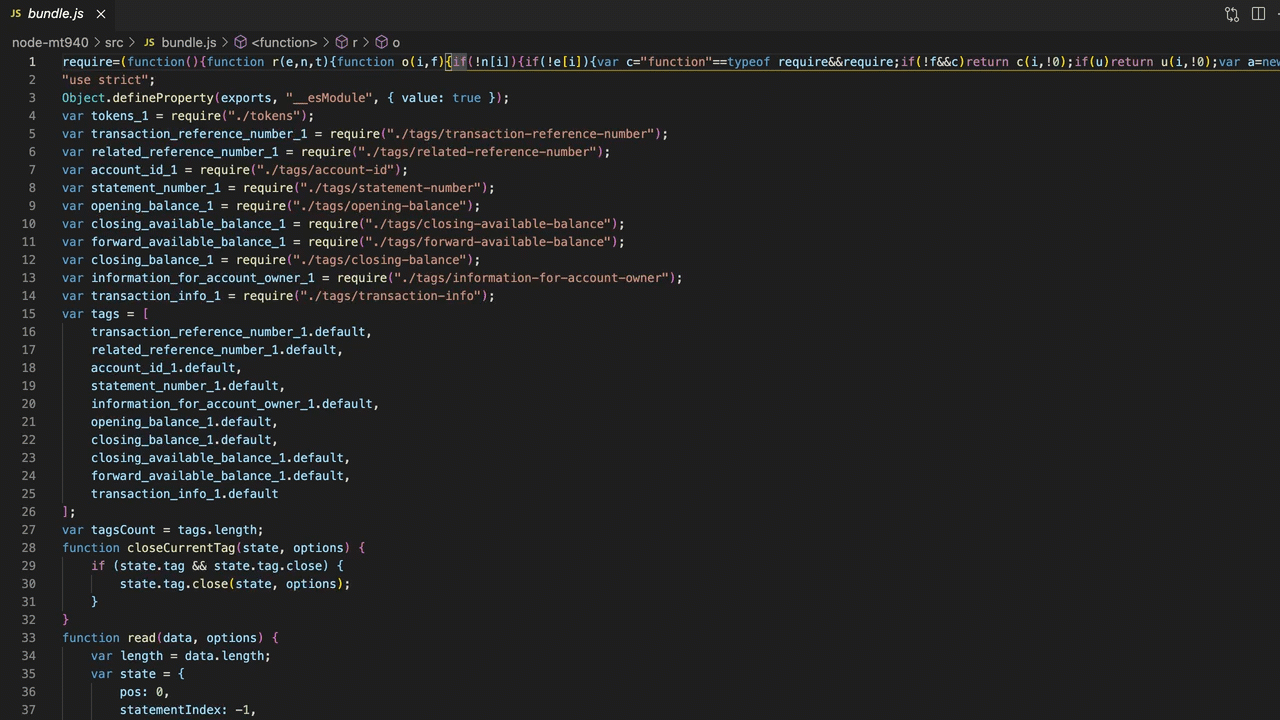Click forward_available_balance_1 variable on line 11
Screen dimensions: 1280x720
click(188, 242)
